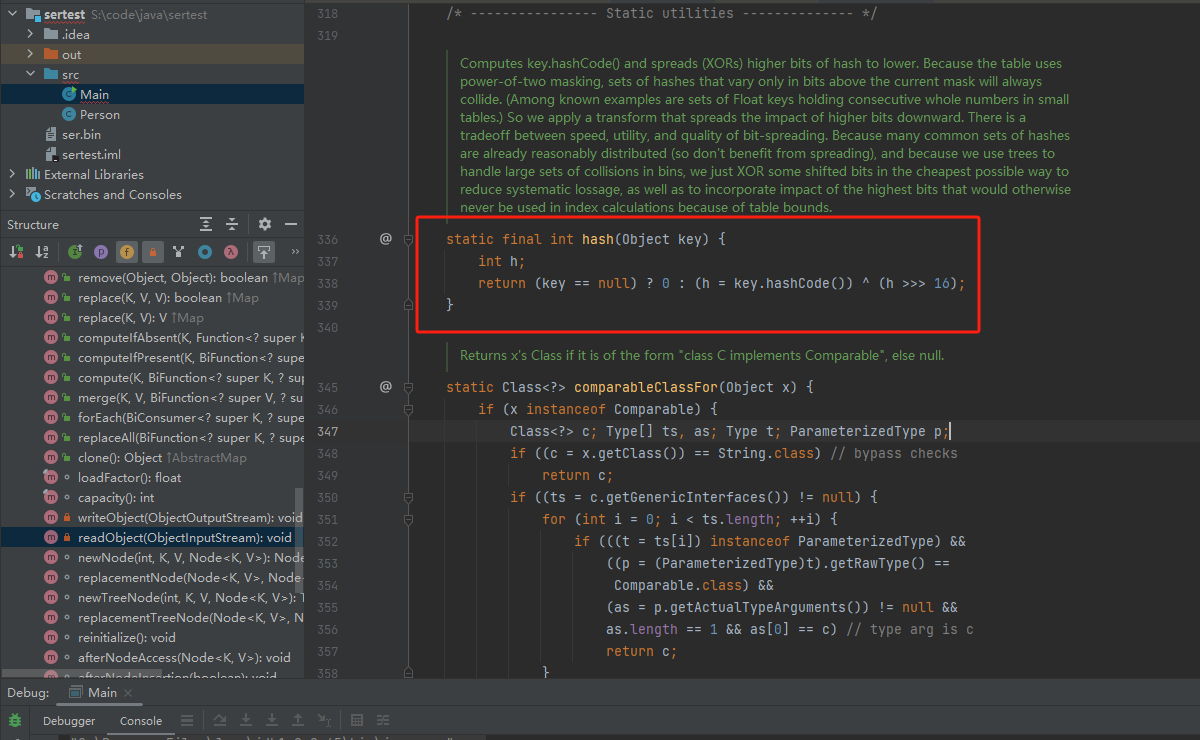Switch to the Debugger tab
Screen dimensions: 1200x740
coord(69,721)
